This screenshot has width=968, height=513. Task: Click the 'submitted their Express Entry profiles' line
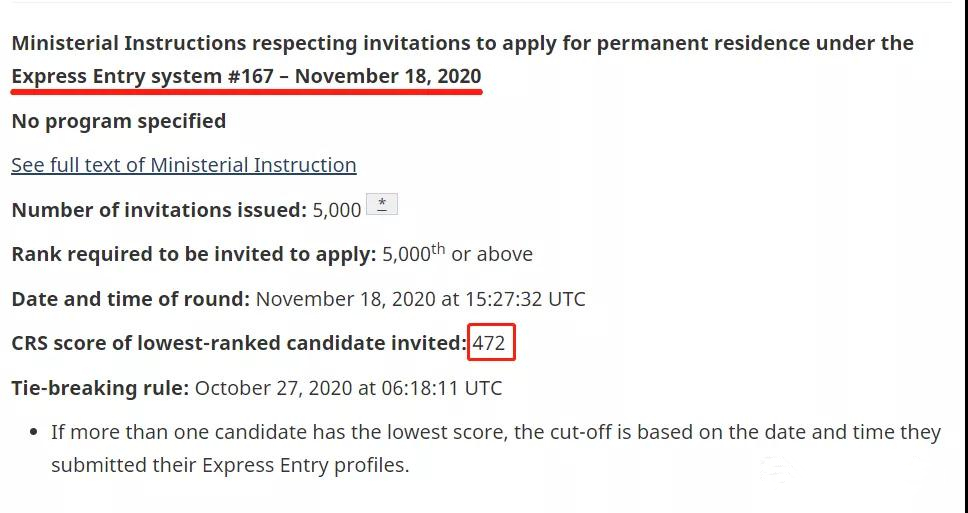(230, 465)
